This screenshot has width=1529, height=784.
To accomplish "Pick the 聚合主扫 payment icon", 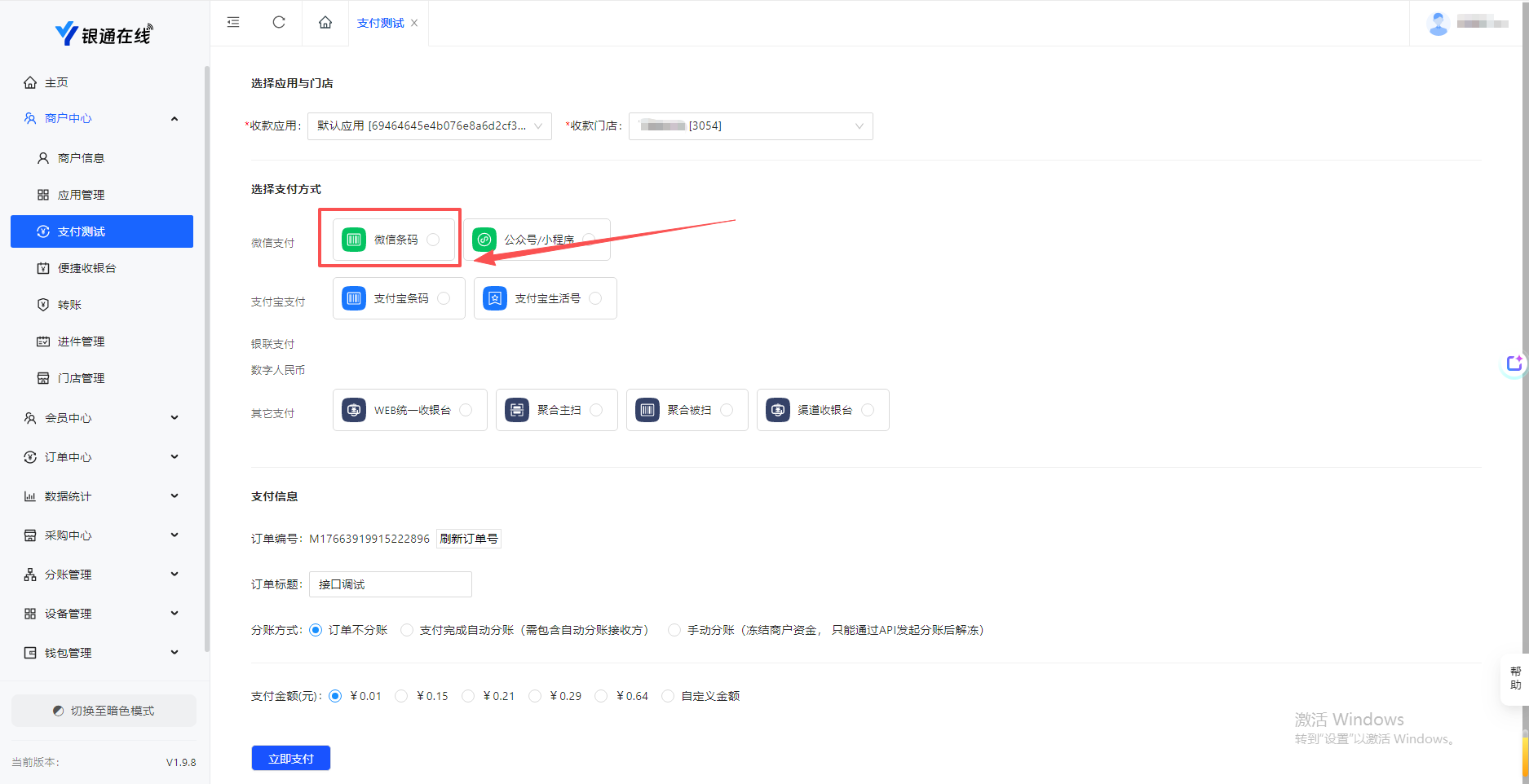I will 517,410.
